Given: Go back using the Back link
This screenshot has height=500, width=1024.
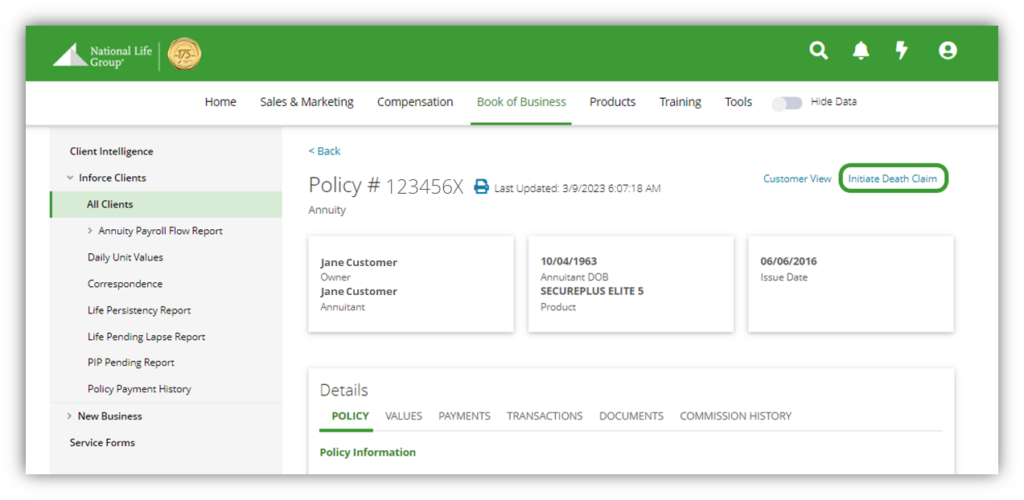Looking at the screenshot, I should tap(324, 151).
